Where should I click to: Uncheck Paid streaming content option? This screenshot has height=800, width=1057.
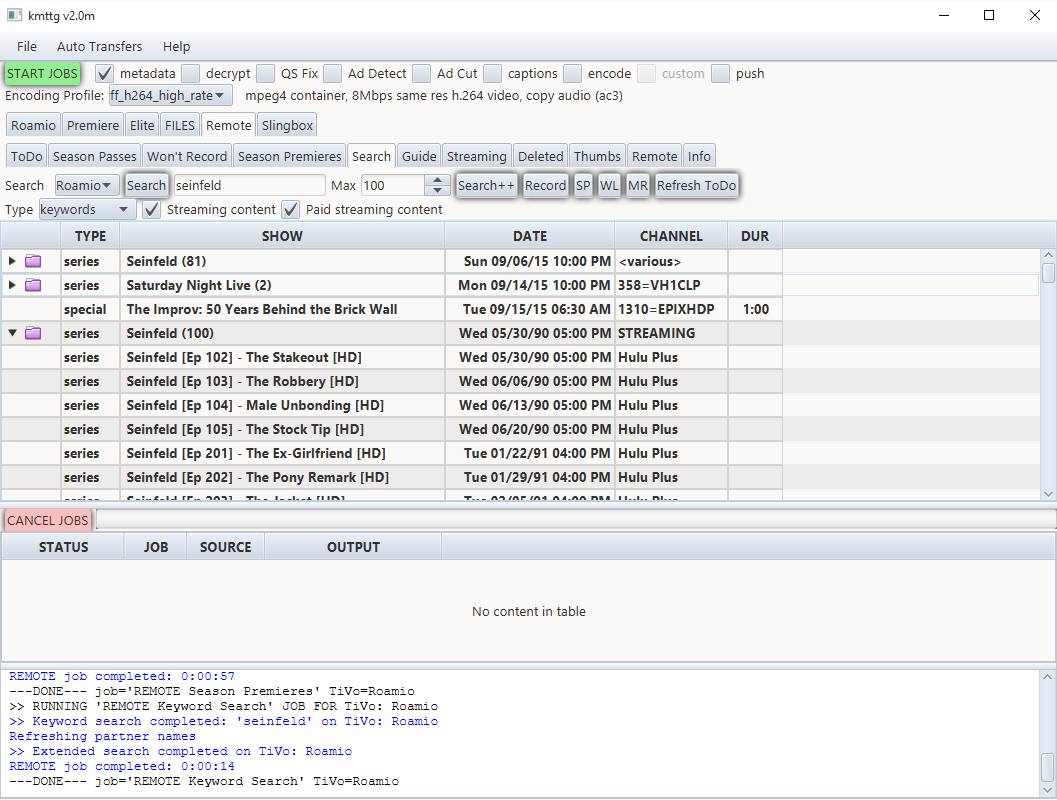(291, 210)
